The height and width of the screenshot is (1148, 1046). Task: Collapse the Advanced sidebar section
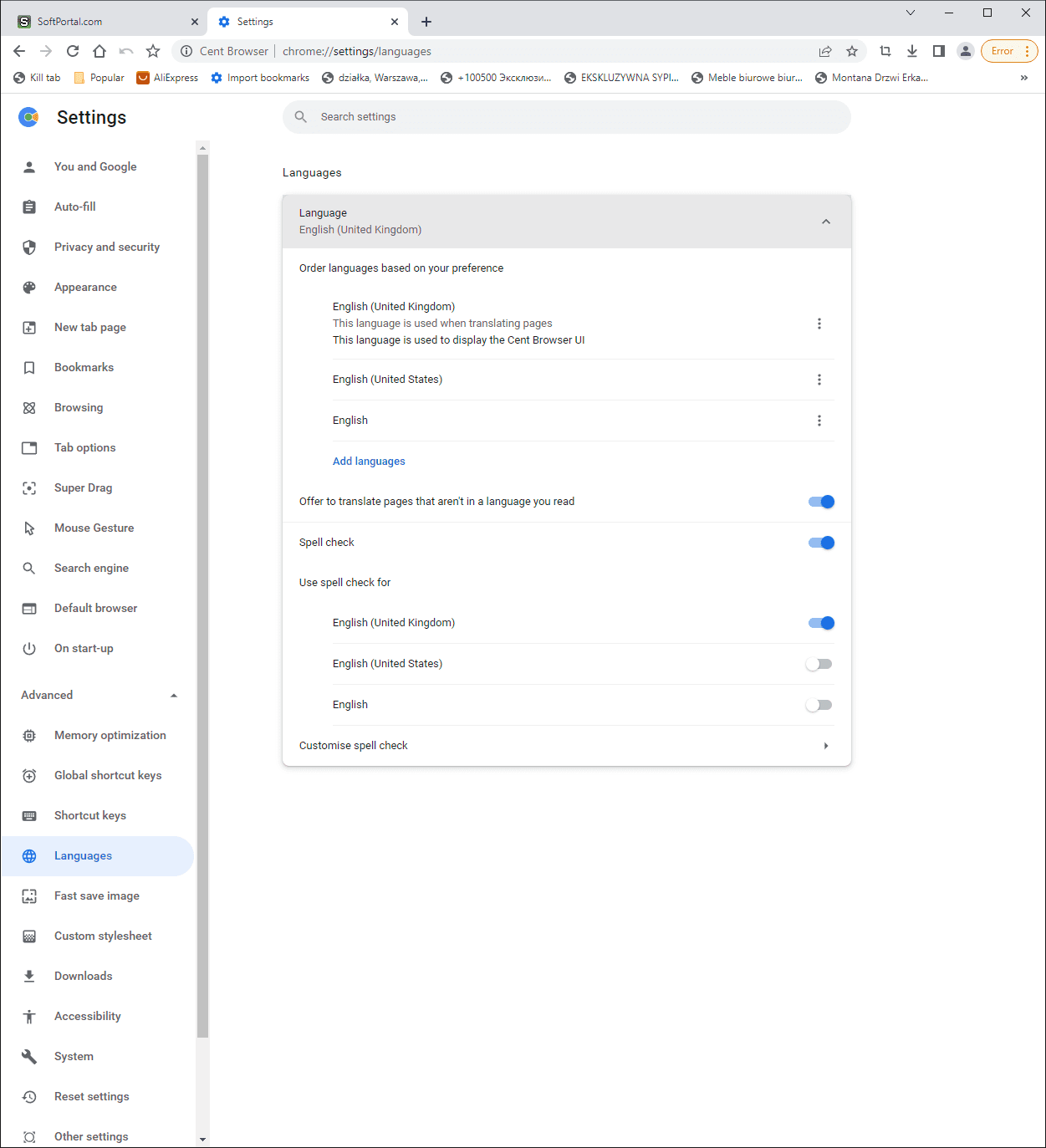[x=174, y=696]
